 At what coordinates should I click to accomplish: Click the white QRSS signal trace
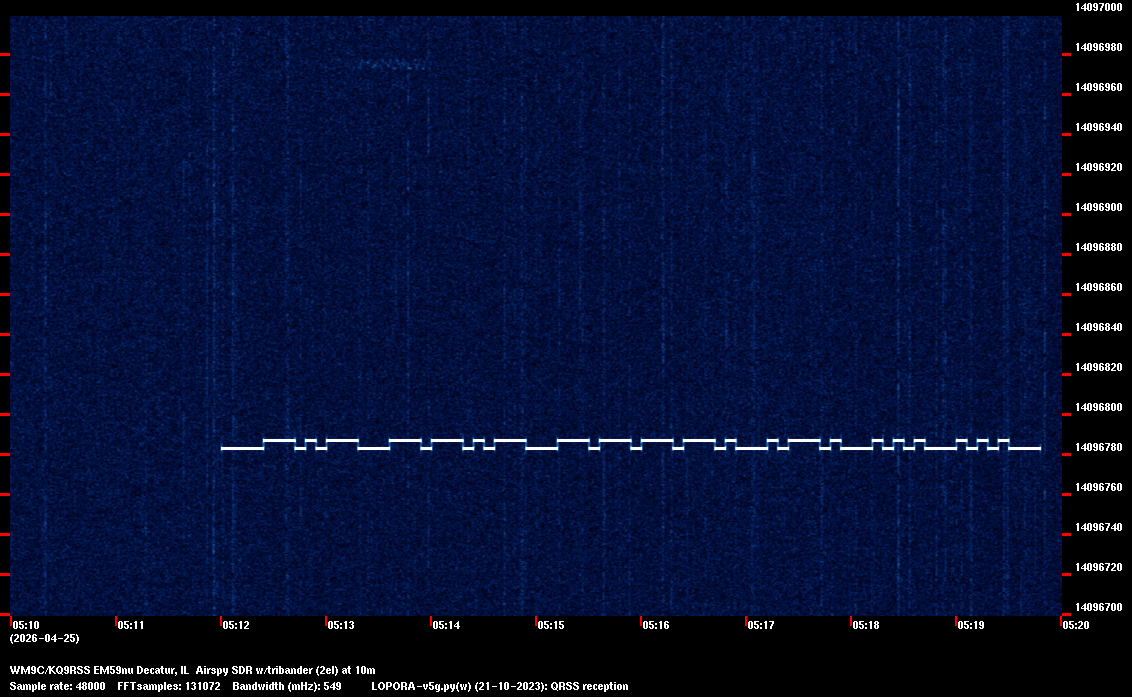[630, 445]
